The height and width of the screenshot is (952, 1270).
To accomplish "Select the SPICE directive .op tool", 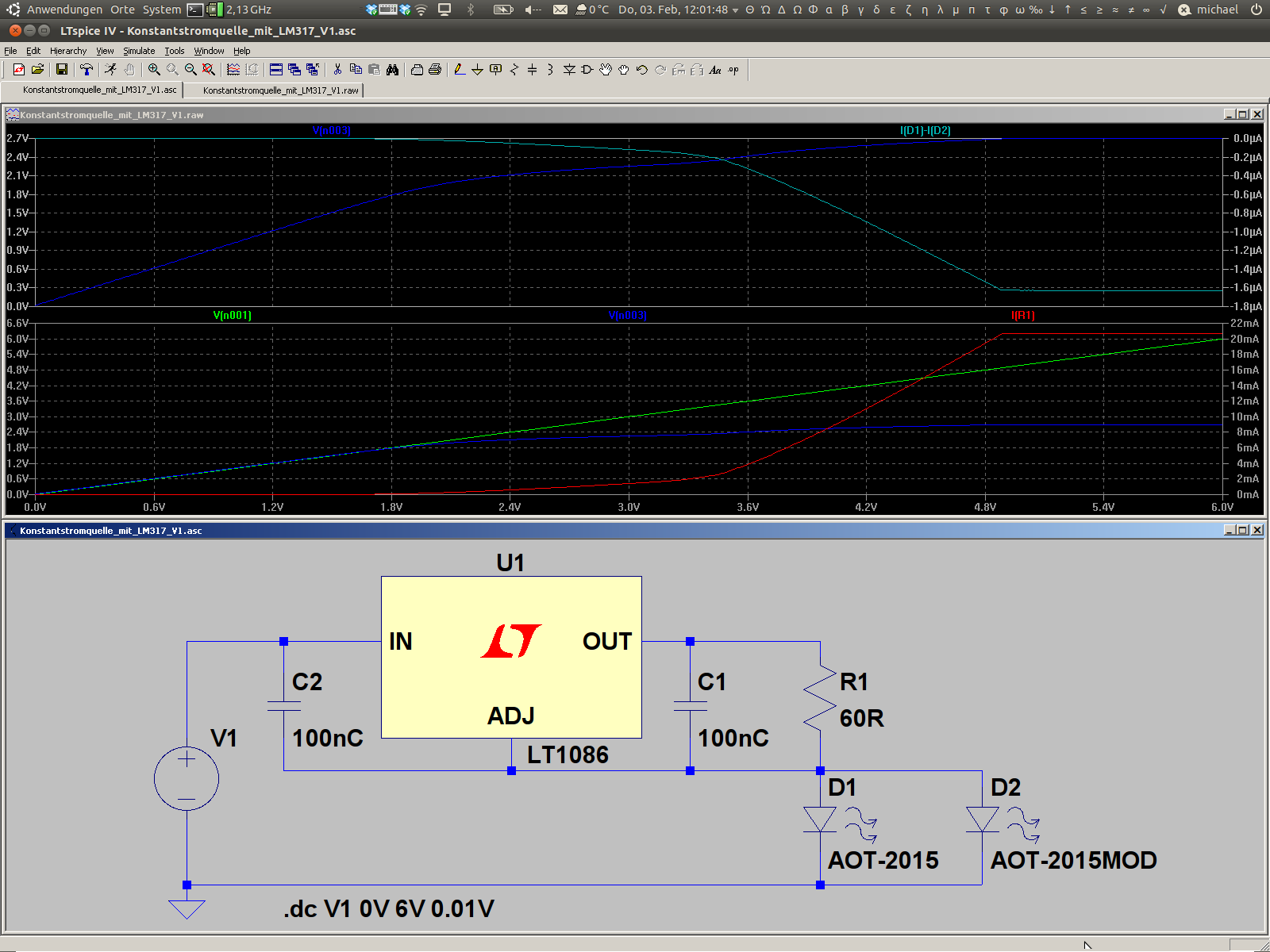I will pos(733,70).
